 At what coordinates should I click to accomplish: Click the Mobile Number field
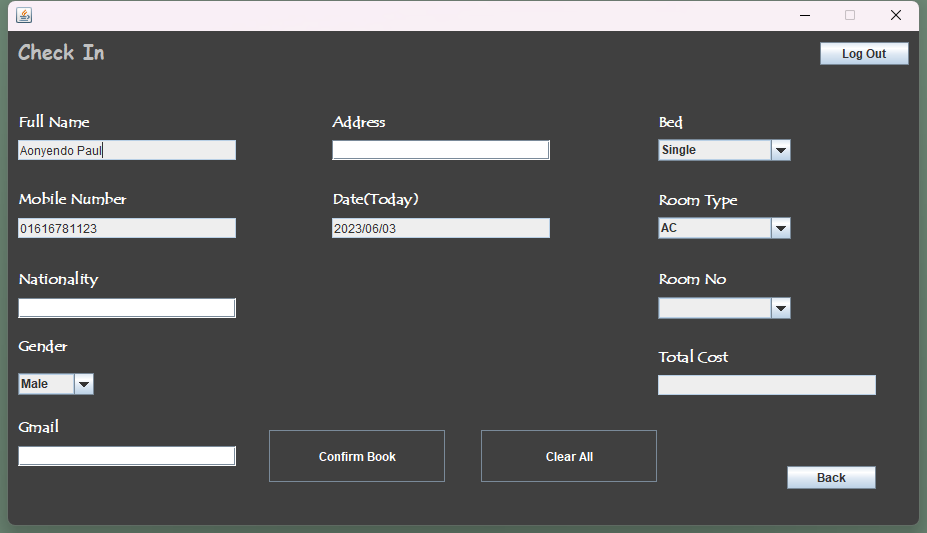point(127,228)
